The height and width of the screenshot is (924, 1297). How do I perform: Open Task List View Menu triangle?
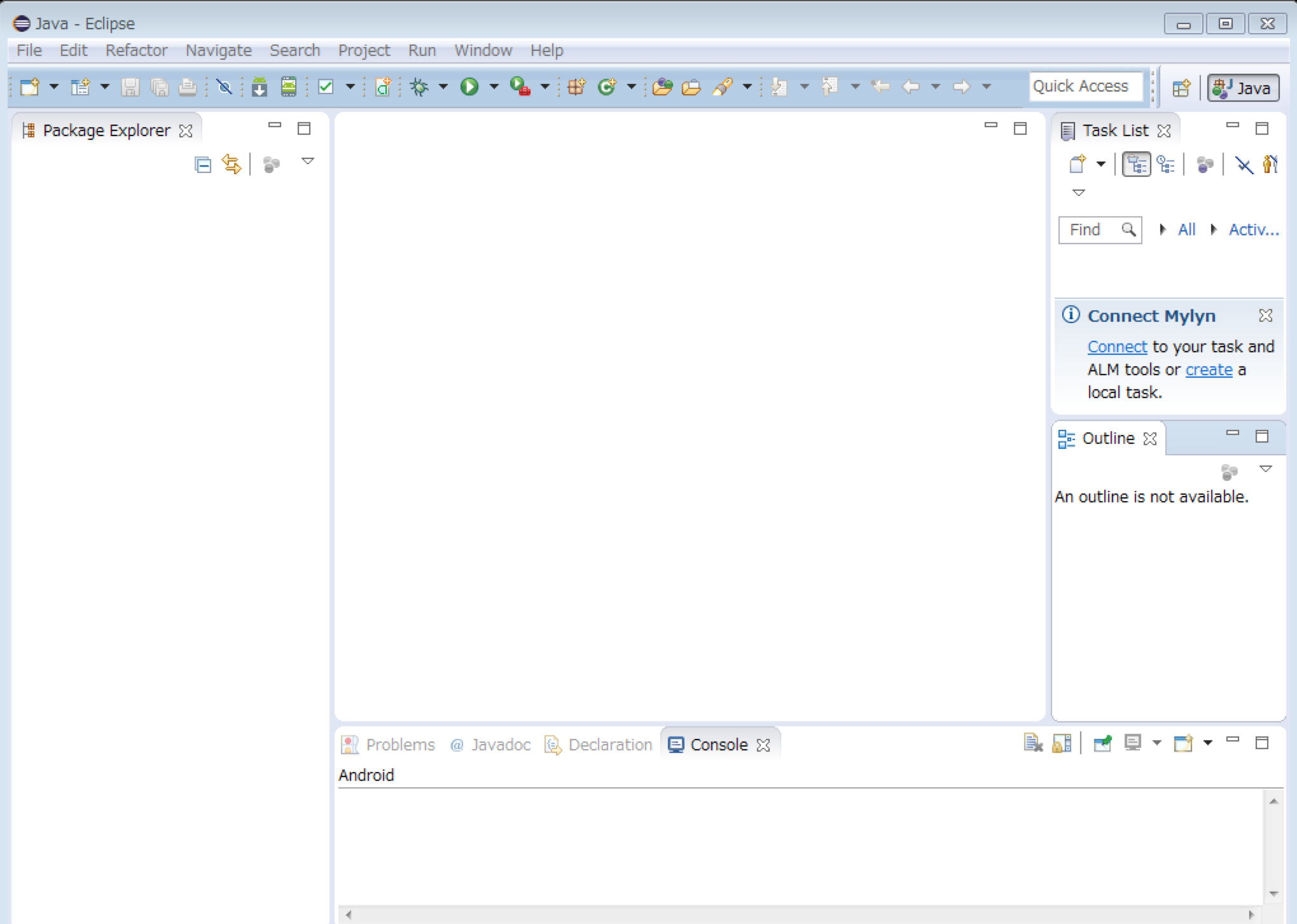tap(1079, 193)
